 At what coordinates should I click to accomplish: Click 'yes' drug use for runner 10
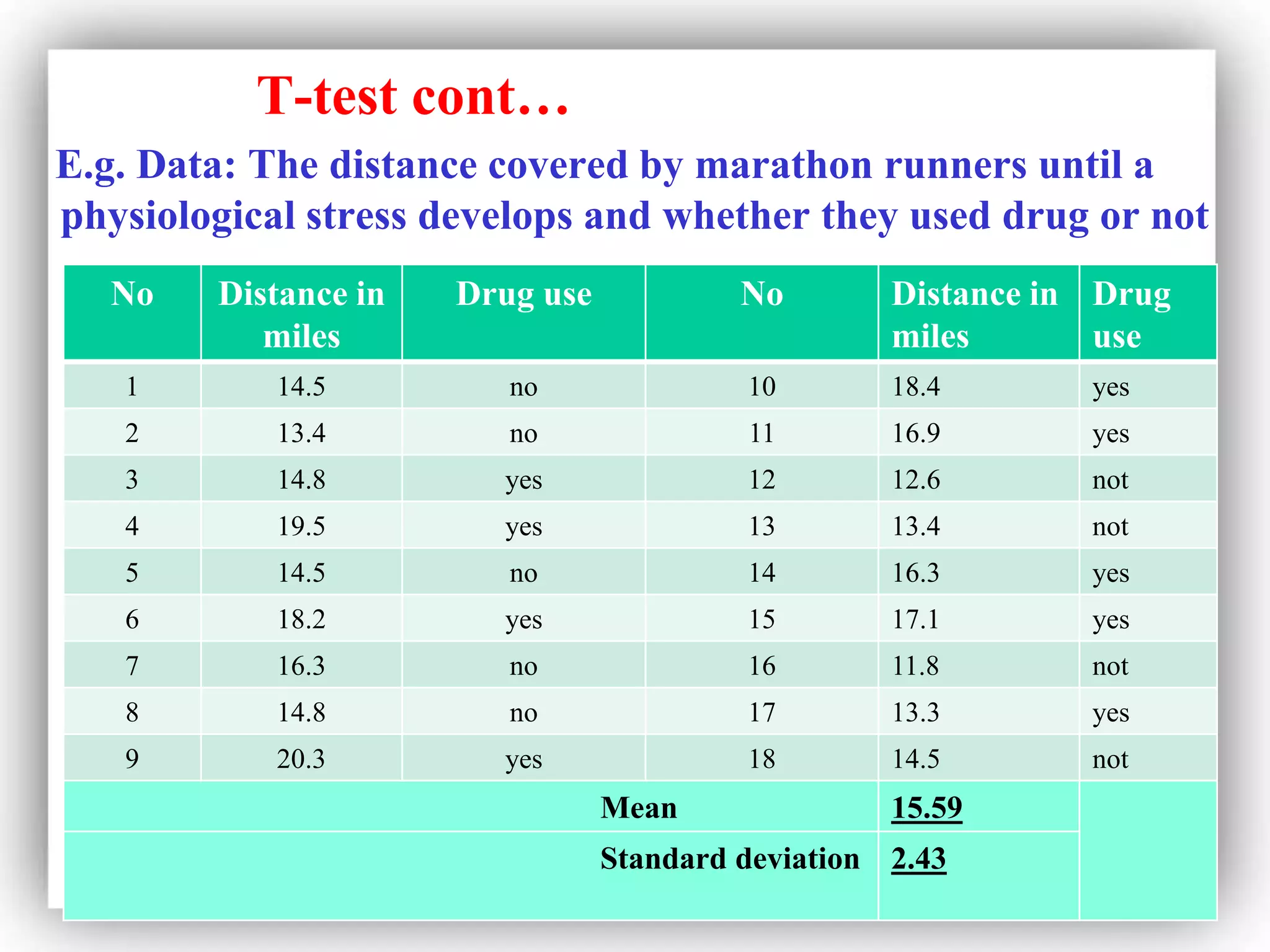click(1111, 389)
